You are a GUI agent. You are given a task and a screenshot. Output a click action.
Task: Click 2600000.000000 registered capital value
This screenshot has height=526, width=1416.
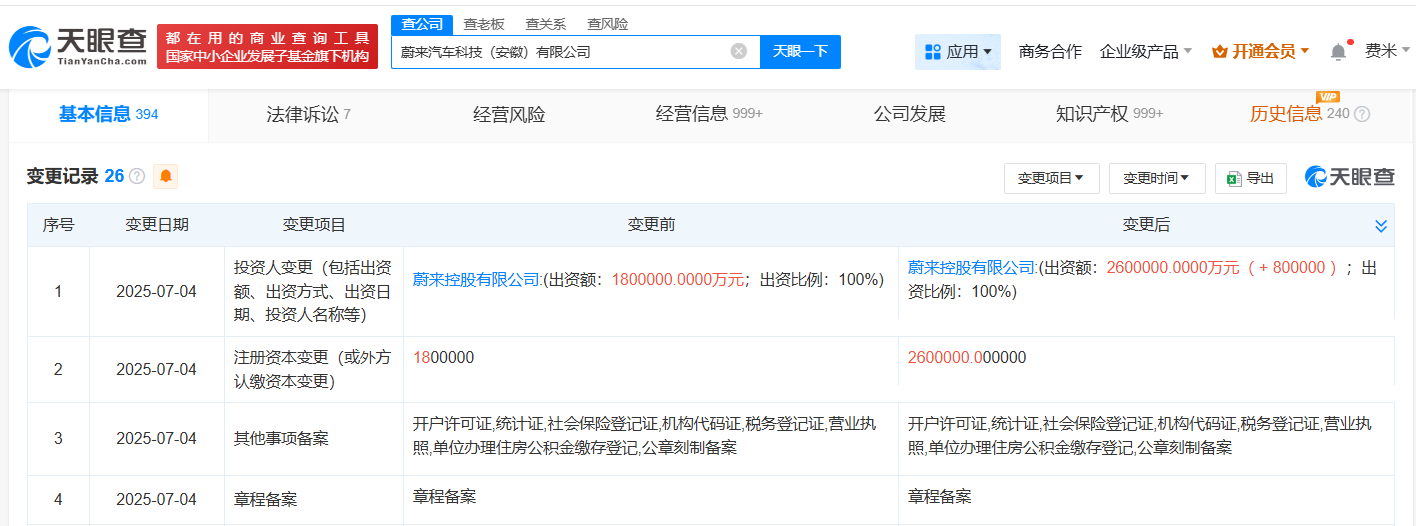[967, 358]
